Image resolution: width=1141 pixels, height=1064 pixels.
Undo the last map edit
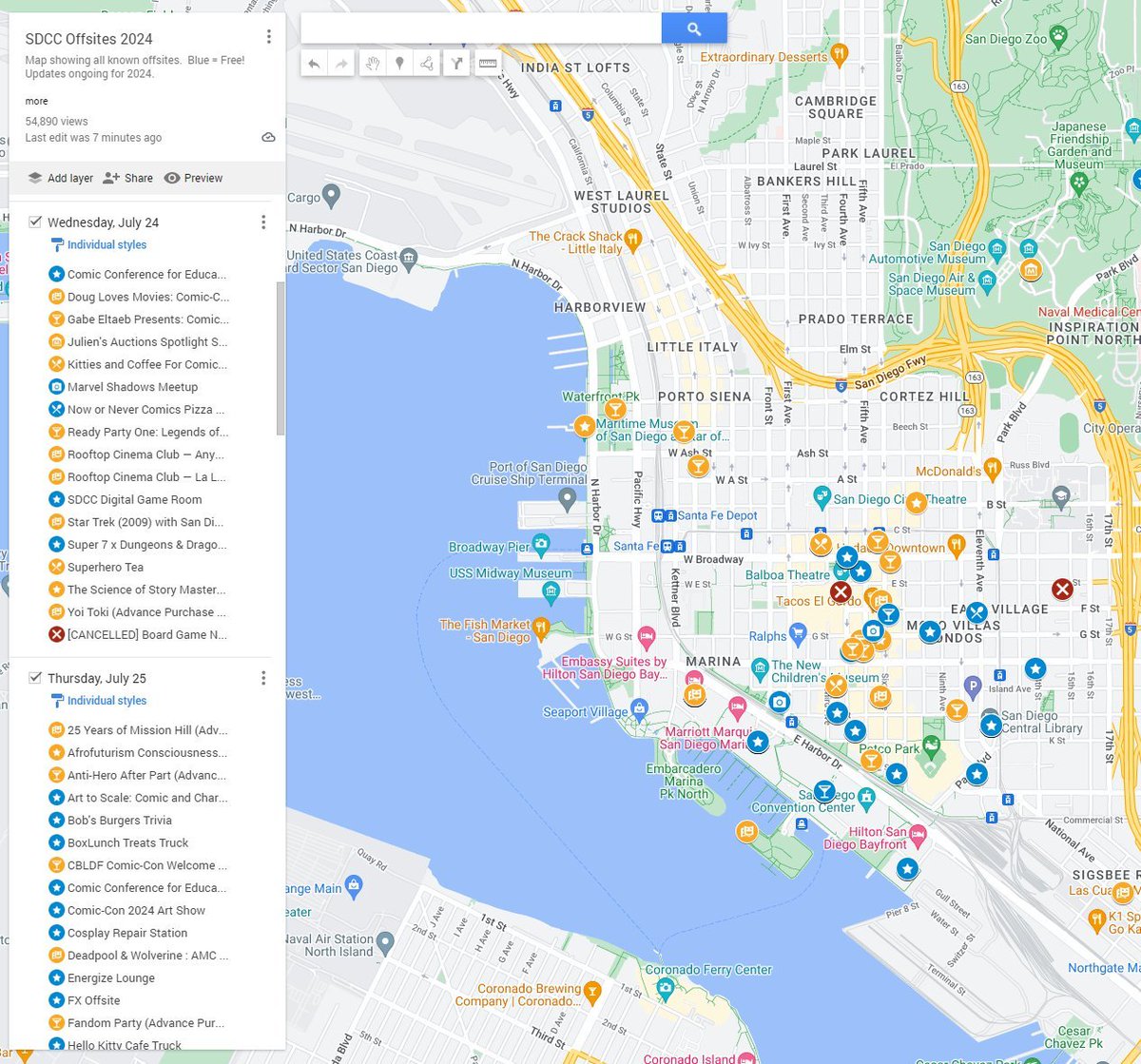(x=314, y=63)
